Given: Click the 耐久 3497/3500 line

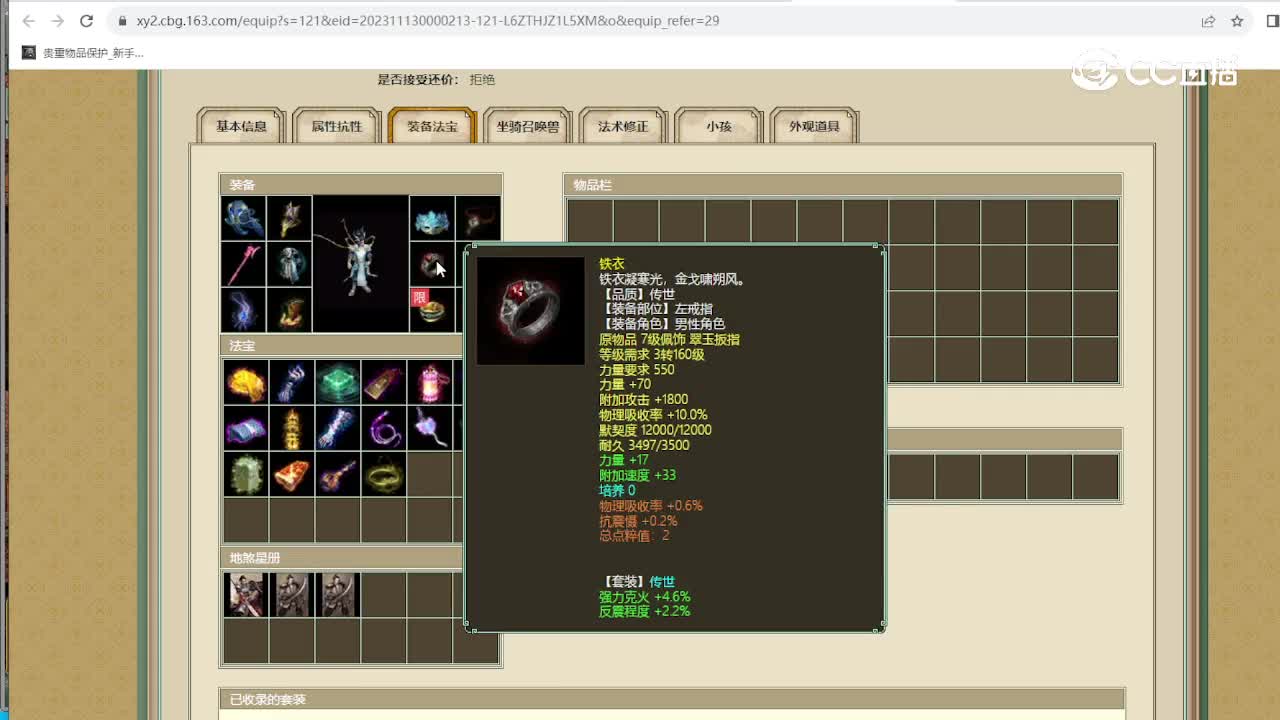Looking at the screenshot, I should [644, 445].
